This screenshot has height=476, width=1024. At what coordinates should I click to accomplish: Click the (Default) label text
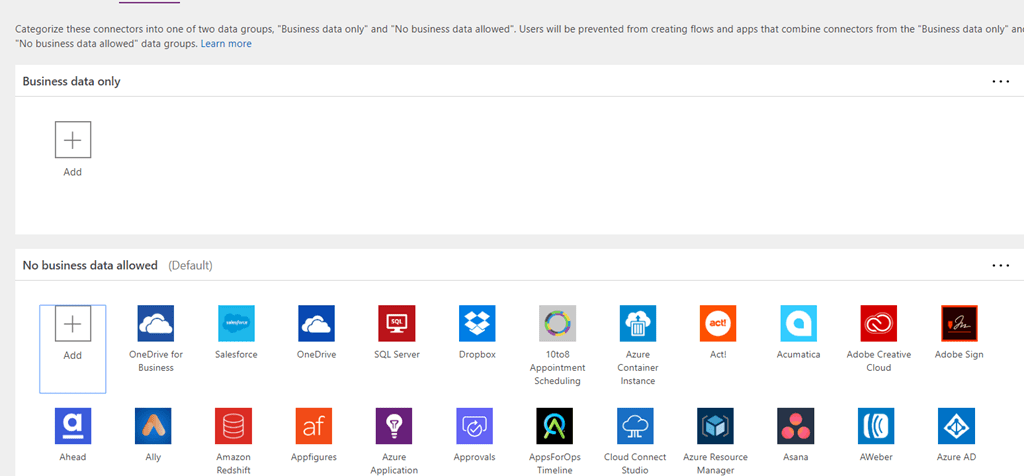pos(190,266)
